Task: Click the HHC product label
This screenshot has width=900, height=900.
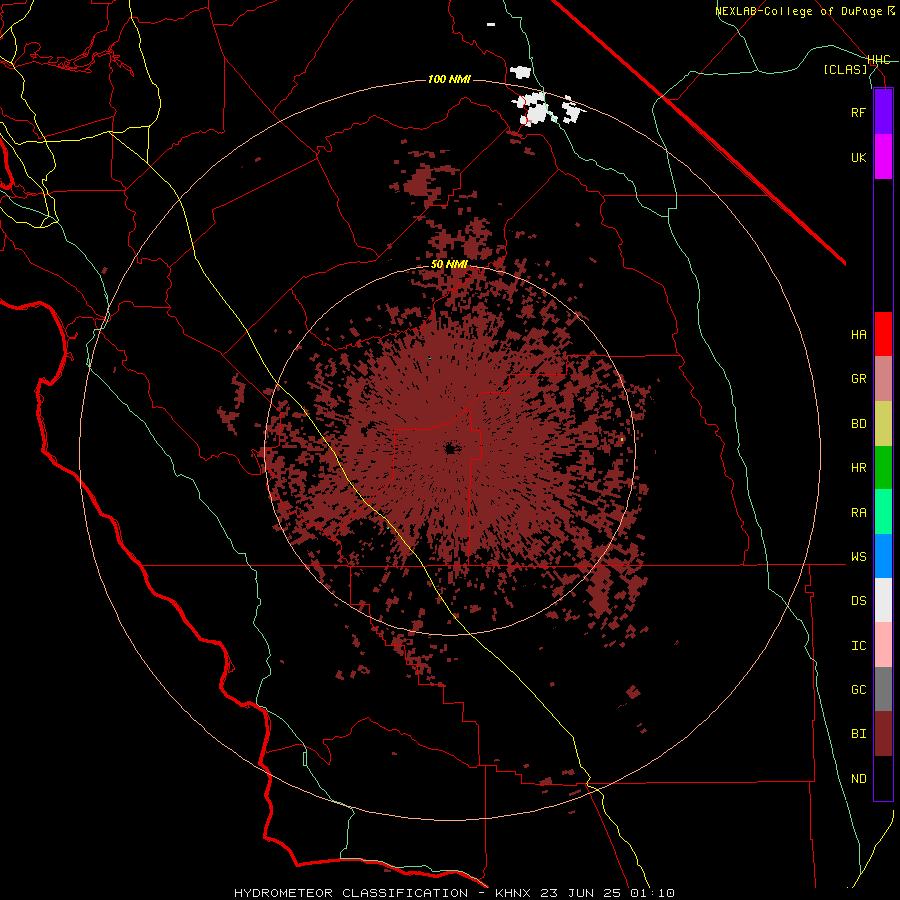Action: (879, 60)
